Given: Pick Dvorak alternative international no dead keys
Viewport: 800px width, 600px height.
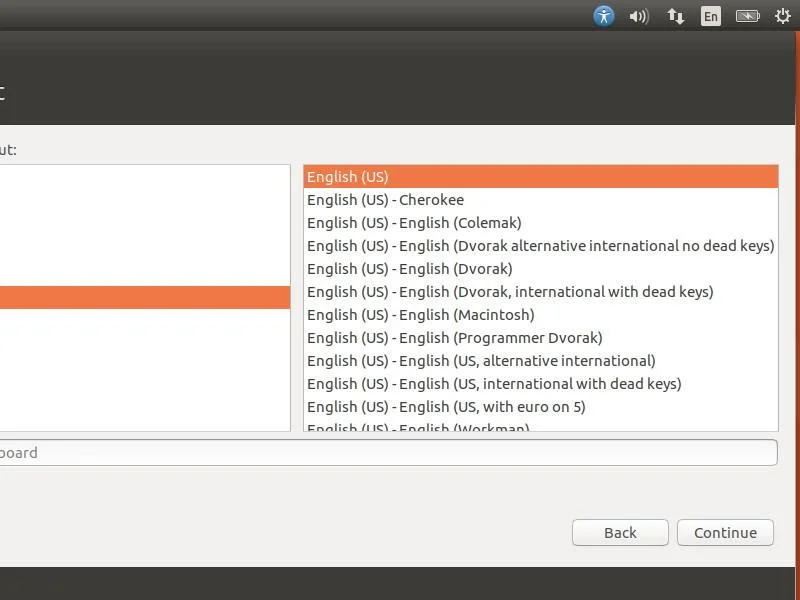Looking at the screenshot, I should point(541,245).
